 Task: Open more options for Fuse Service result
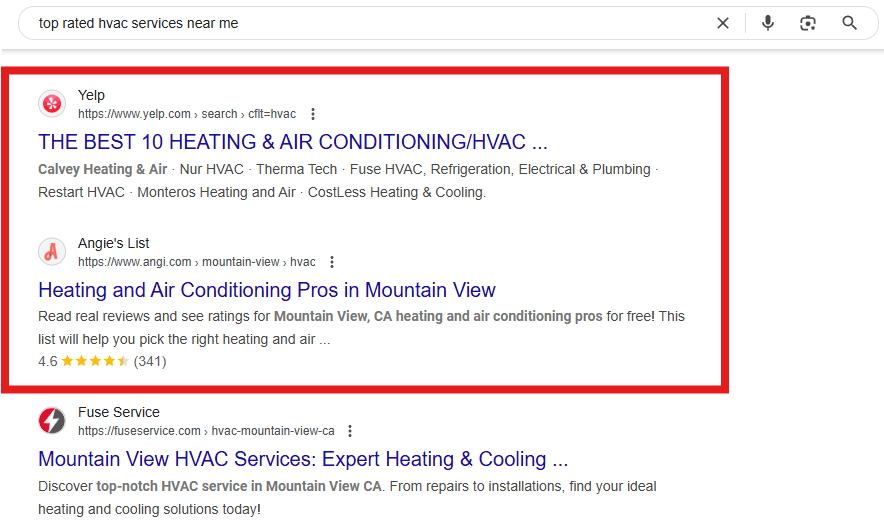pos(350,431)
